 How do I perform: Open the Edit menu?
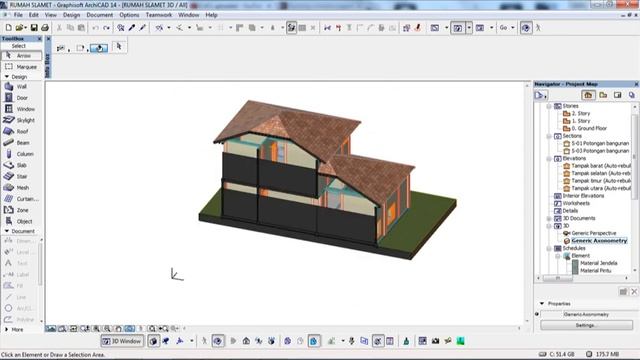point(33,15)
